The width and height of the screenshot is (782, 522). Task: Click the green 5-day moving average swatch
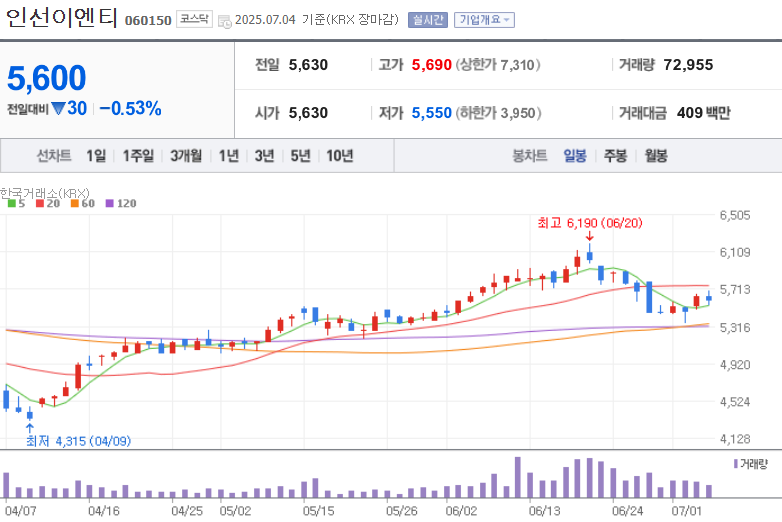click(x=11, y=203)
